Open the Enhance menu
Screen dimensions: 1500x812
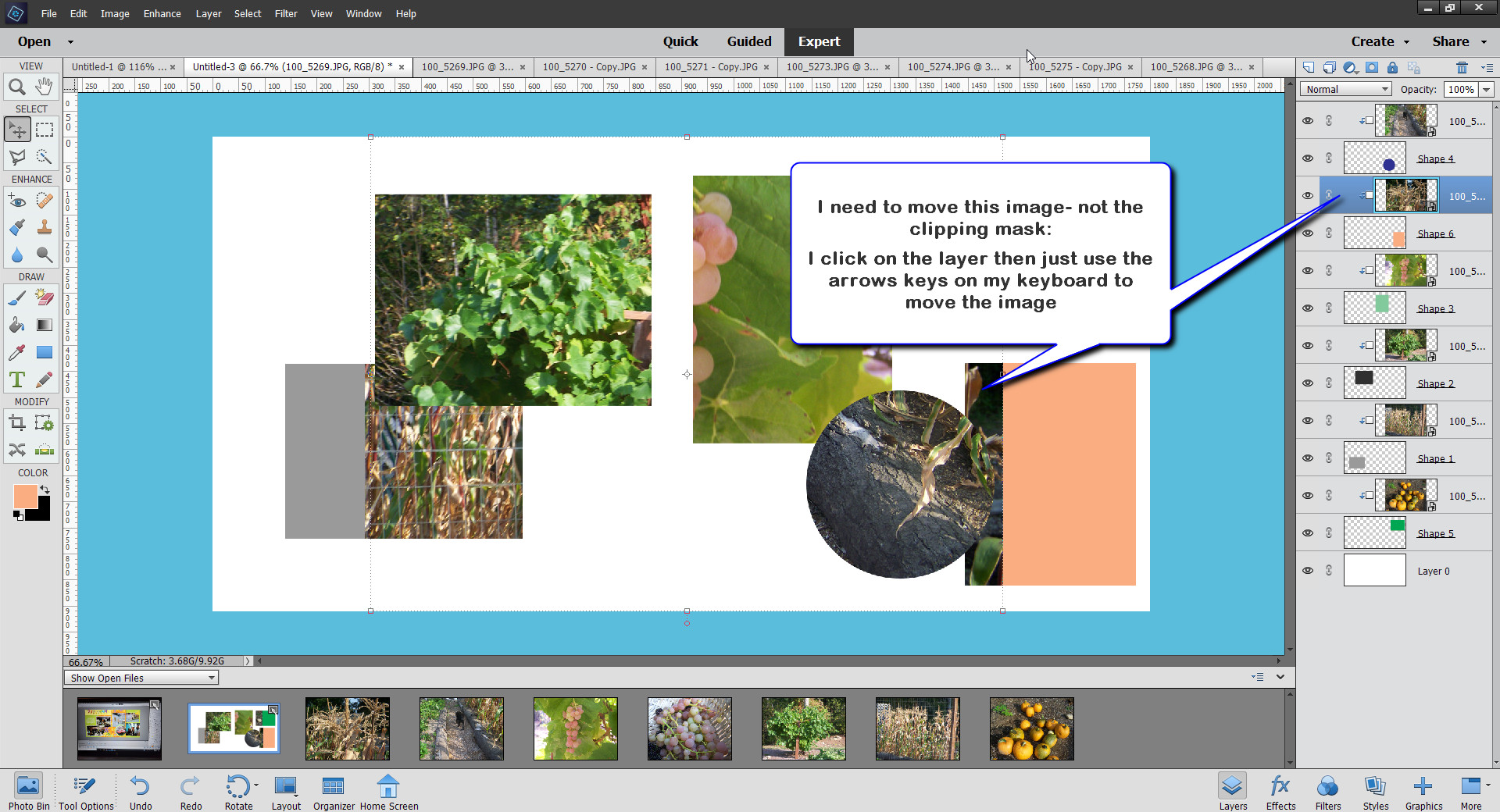click(162, 13)
